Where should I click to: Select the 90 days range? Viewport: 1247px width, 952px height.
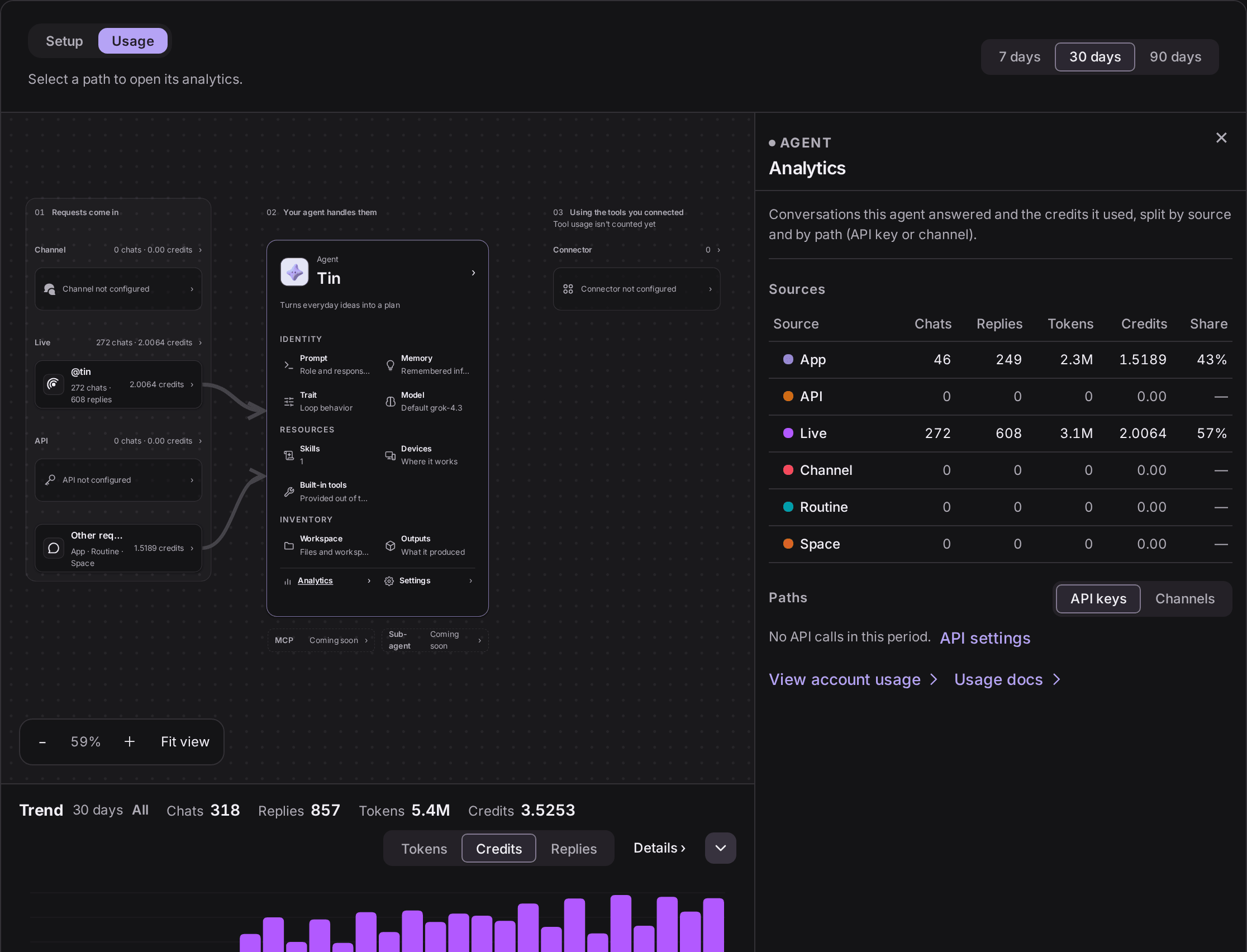[1175, 56]
